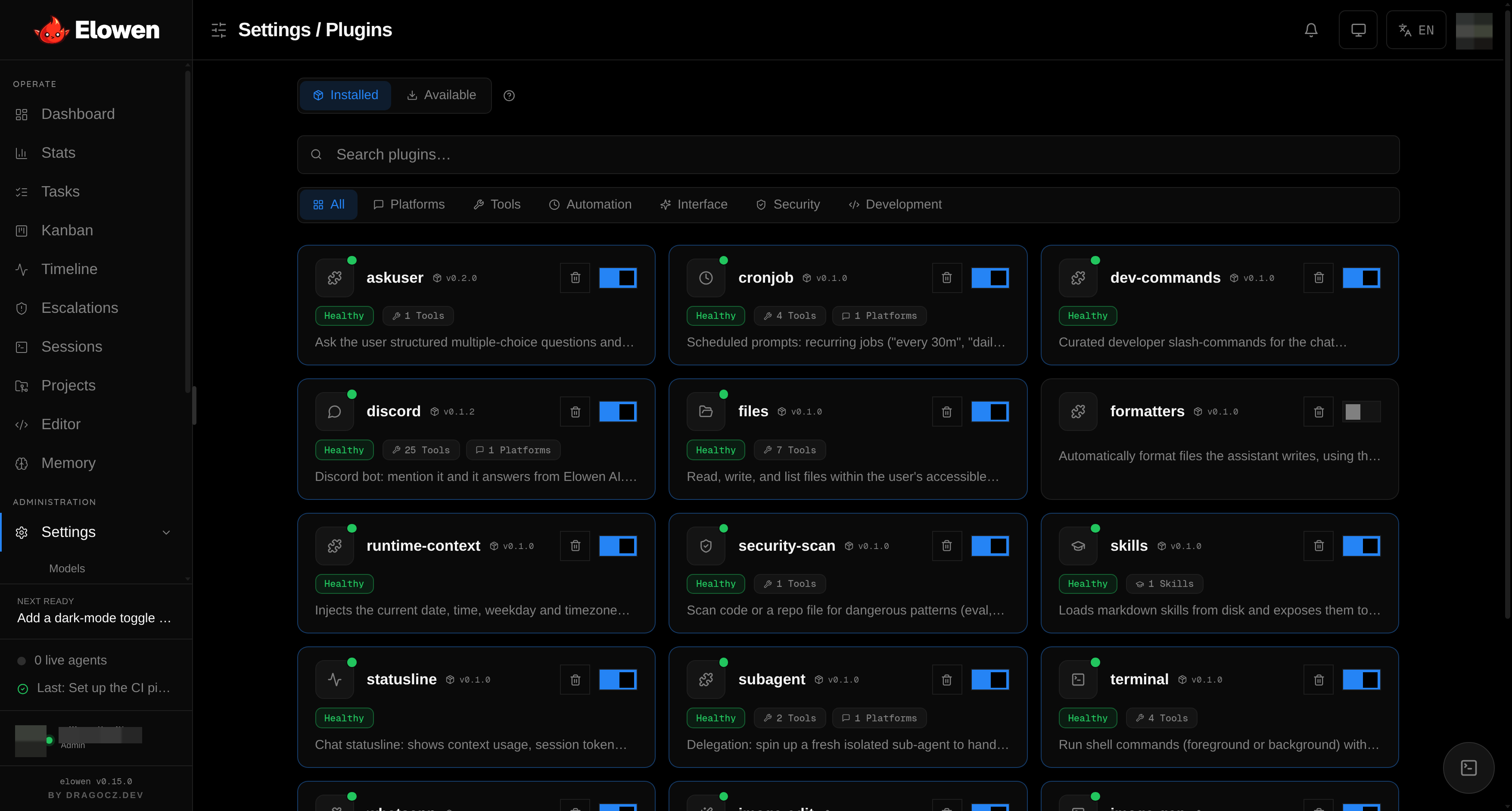Delete the askuser plugin via trash icon
Image resolution: width=1512 pixels, height=811 pixels.
coord(575,278)
